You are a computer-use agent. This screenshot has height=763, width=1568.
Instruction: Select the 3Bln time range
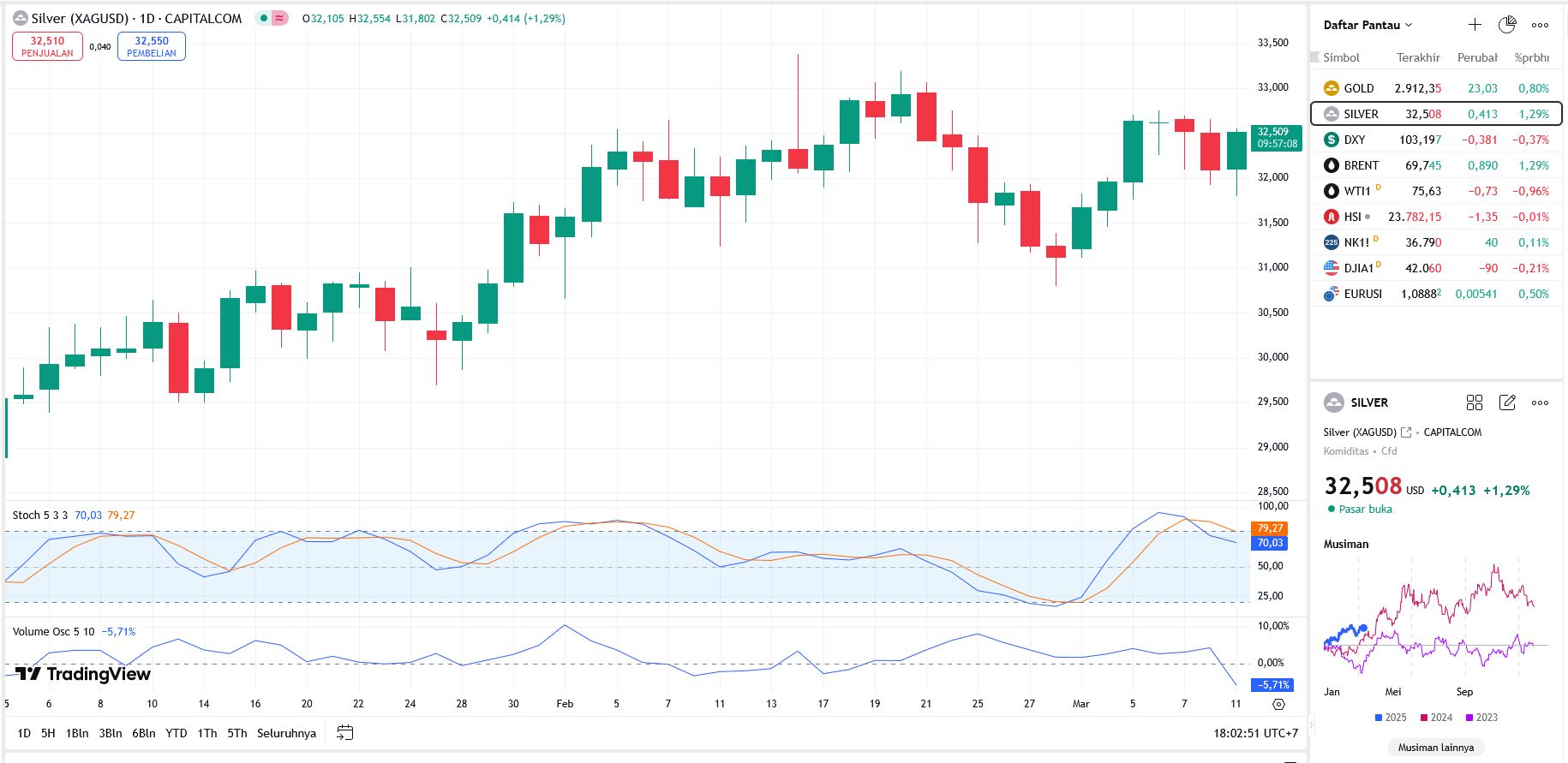coord(111,733)
